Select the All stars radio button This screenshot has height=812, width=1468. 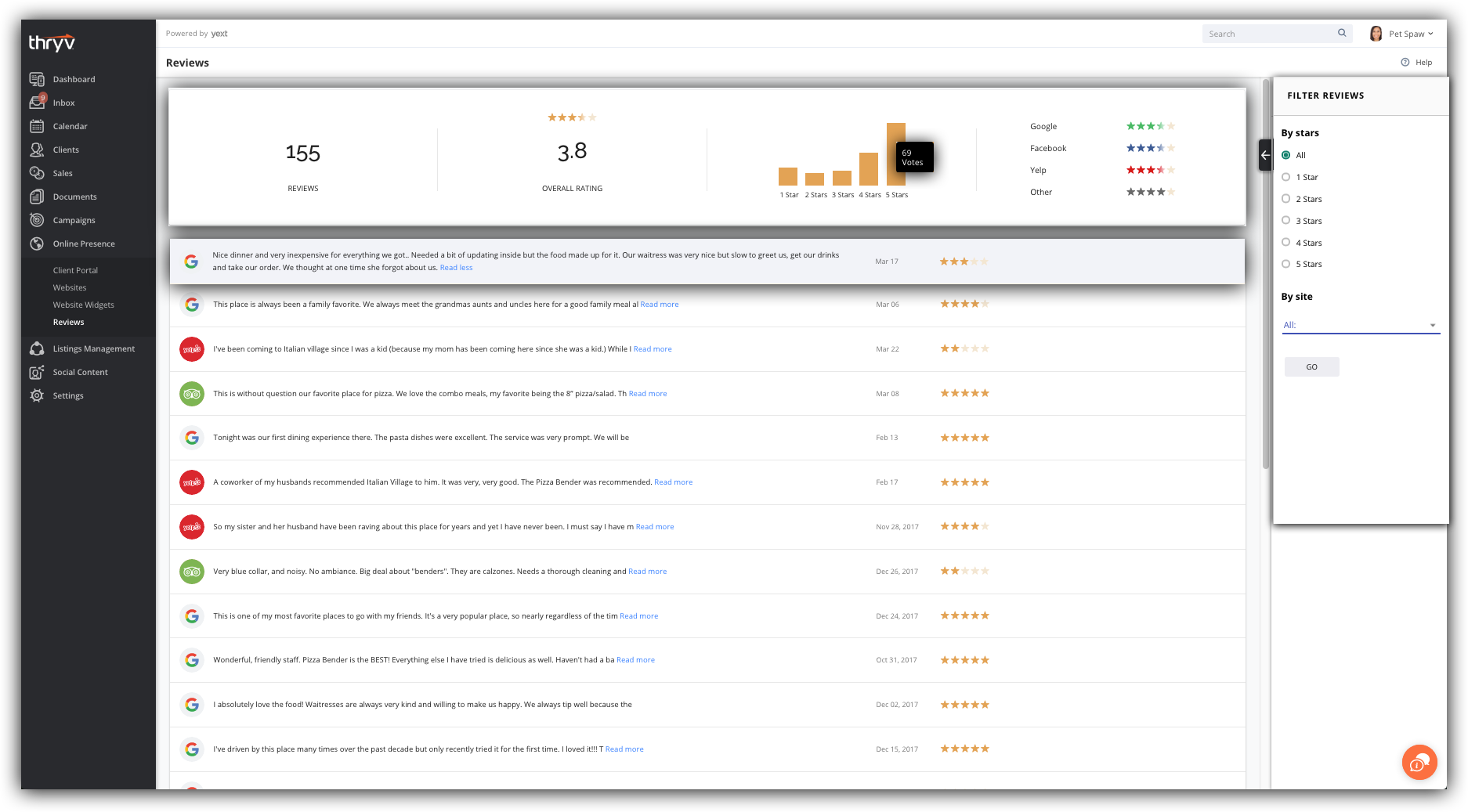[1285, 155]
